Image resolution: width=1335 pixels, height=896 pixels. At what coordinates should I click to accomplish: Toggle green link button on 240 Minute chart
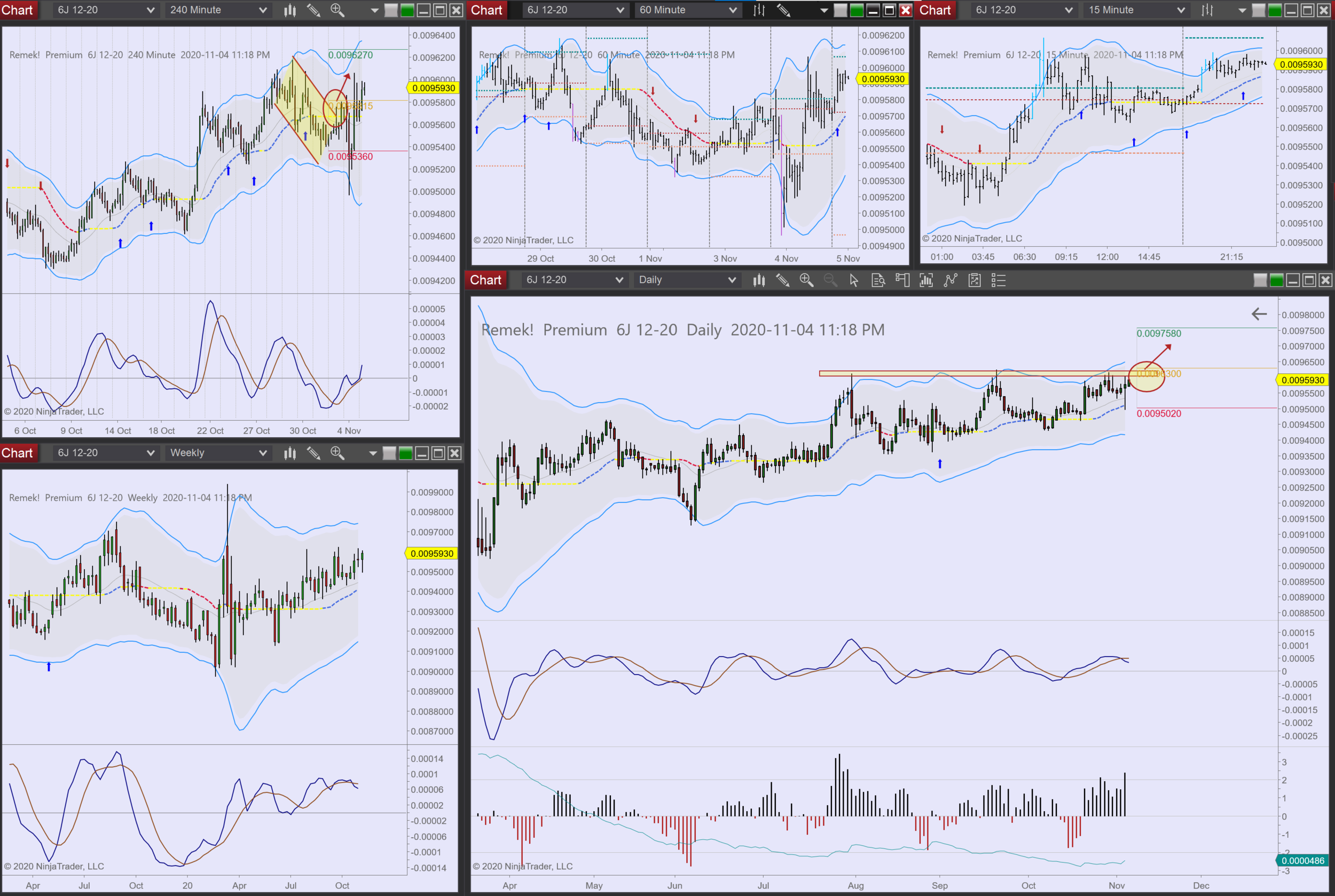pyautogui.click(x=407, y=10)
